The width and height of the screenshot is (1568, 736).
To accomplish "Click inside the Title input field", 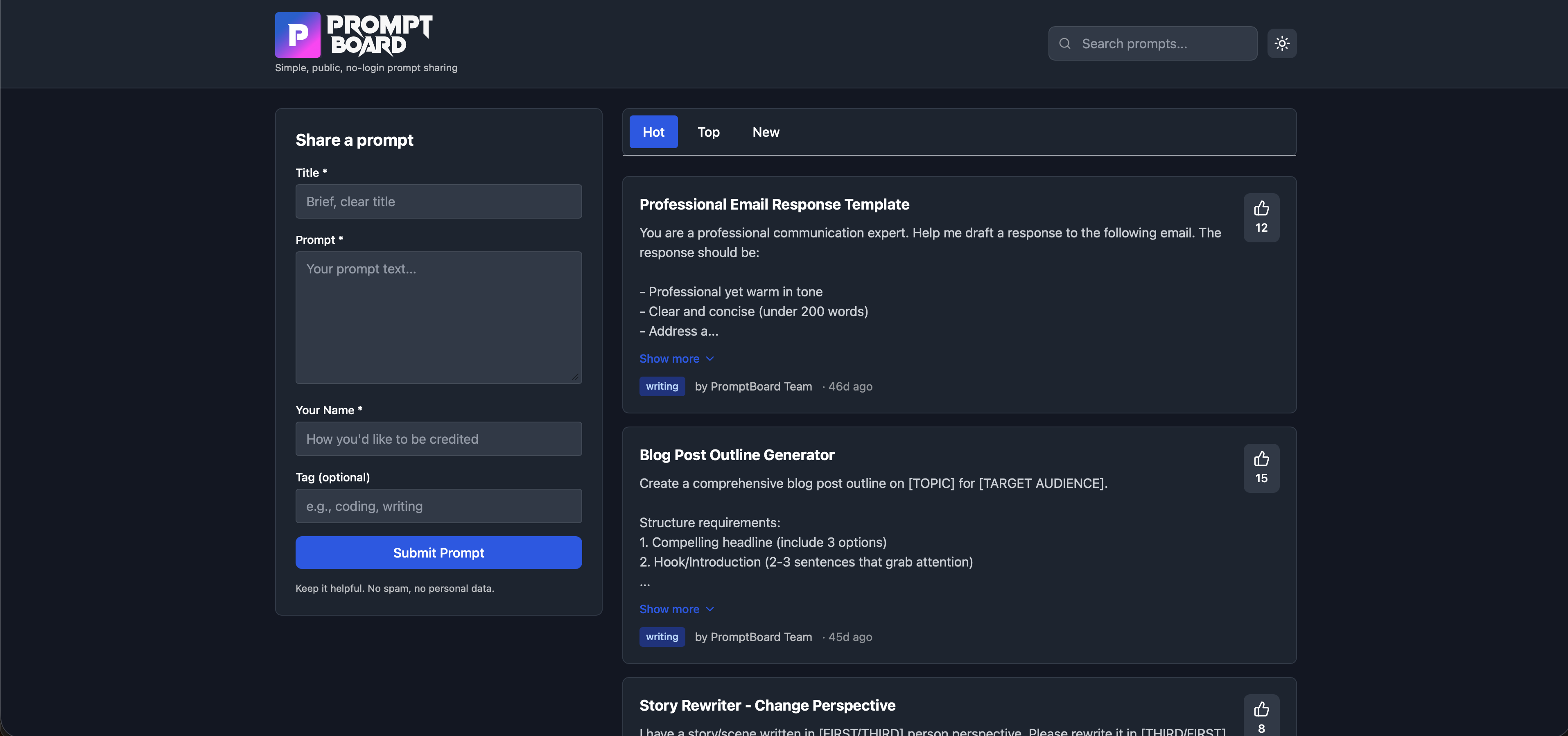I will coord(438,201).
